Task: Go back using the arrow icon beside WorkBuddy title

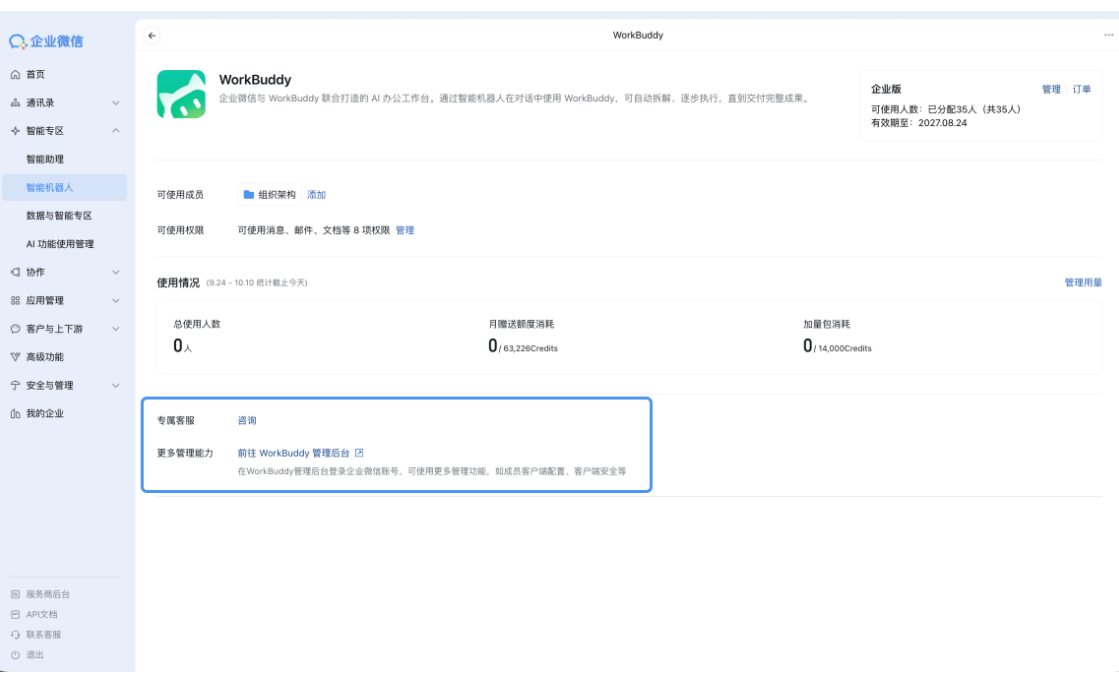Action: pos(152,35)
